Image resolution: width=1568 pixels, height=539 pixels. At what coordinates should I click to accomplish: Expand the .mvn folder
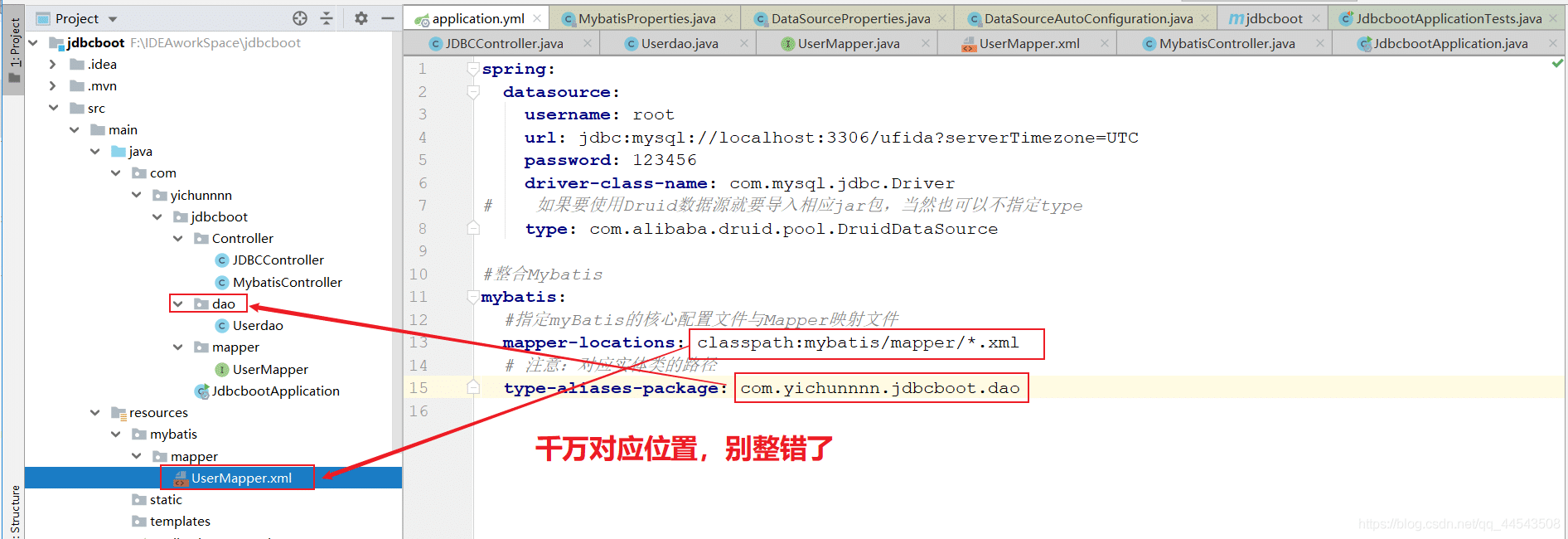pos(53,85)
